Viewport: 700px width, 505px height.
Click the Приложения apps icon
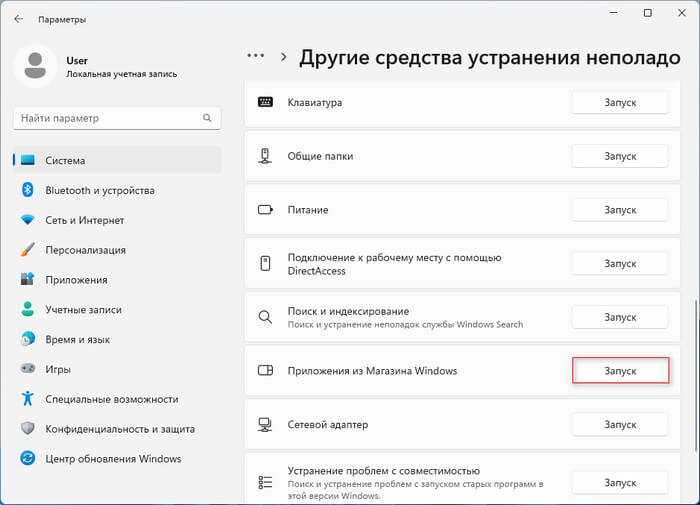click(28, 280)
